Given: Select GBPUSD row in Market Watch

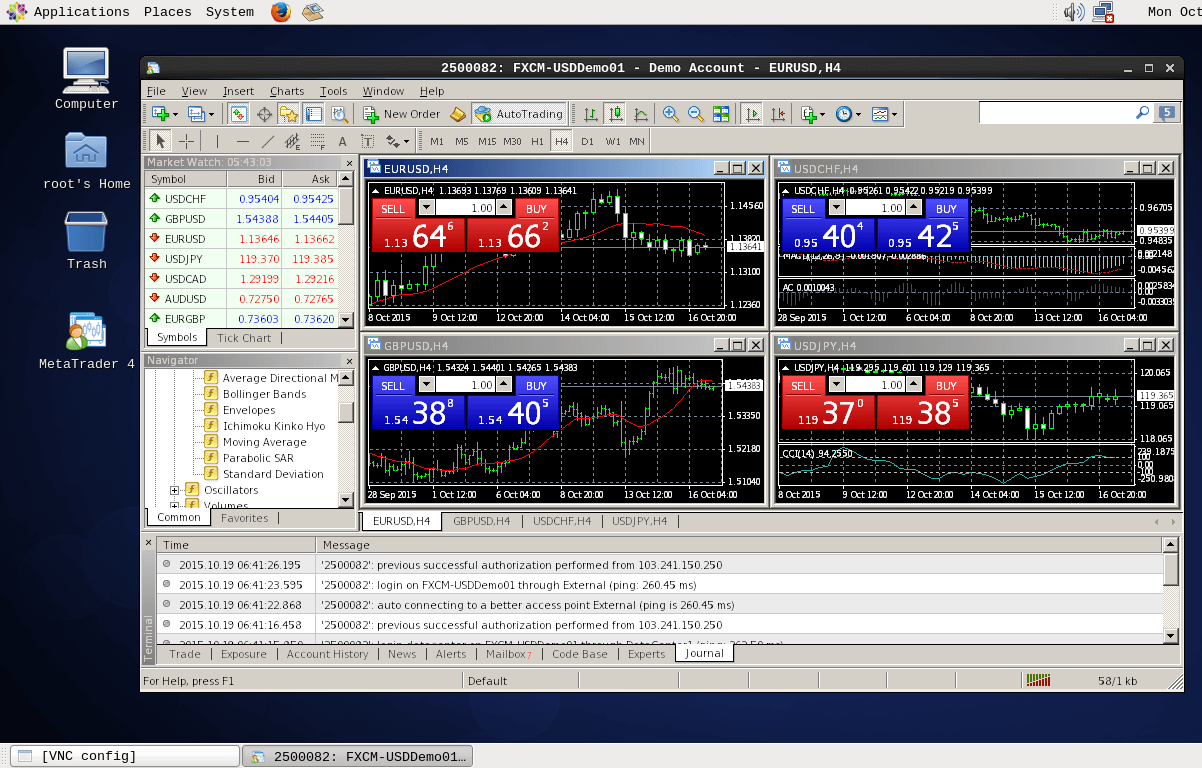Looking at the screenshot, I should (241, 219).
